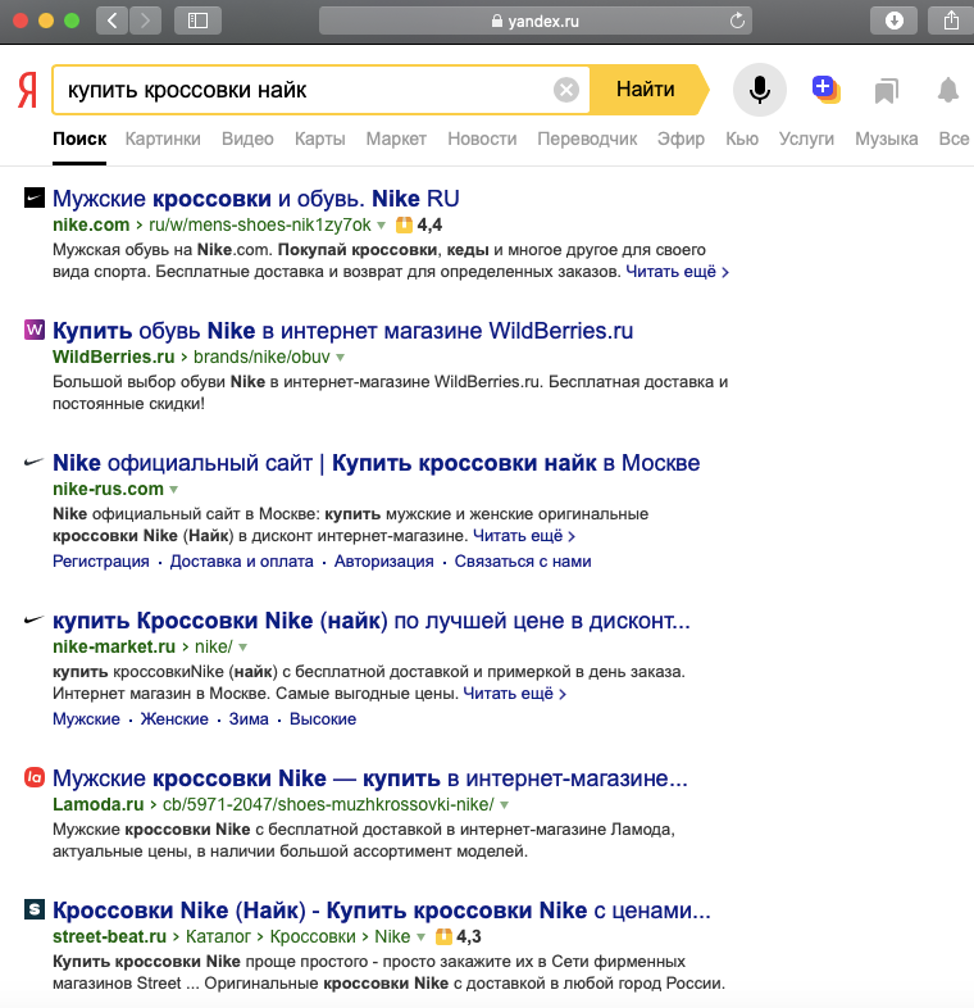Image resolution: width=974 pixels, height=1008 pixels.
Task: Open nike-market.ru result title
Action: [371, 621]
